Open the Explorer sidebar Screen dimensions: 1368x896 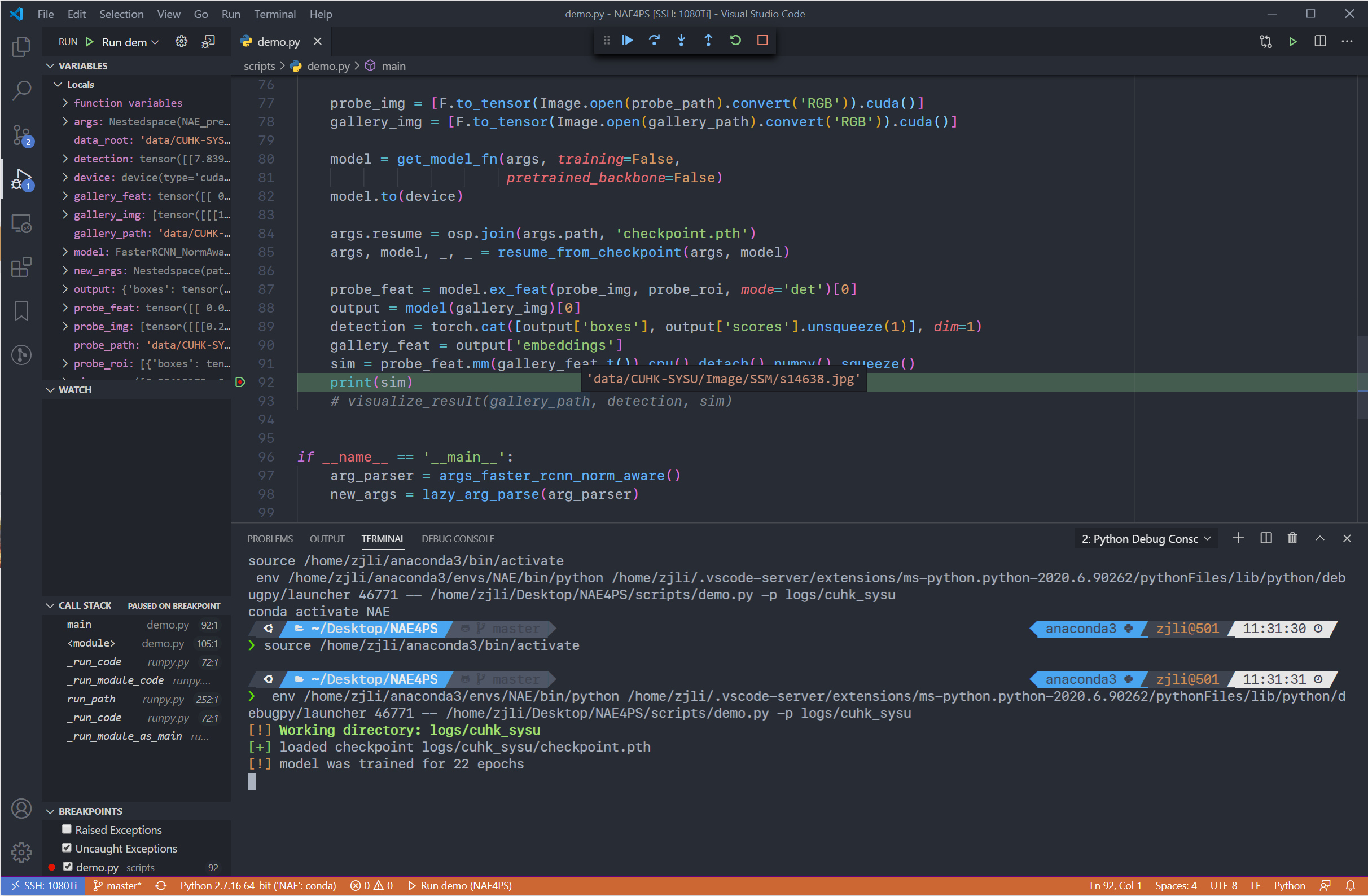21,47
